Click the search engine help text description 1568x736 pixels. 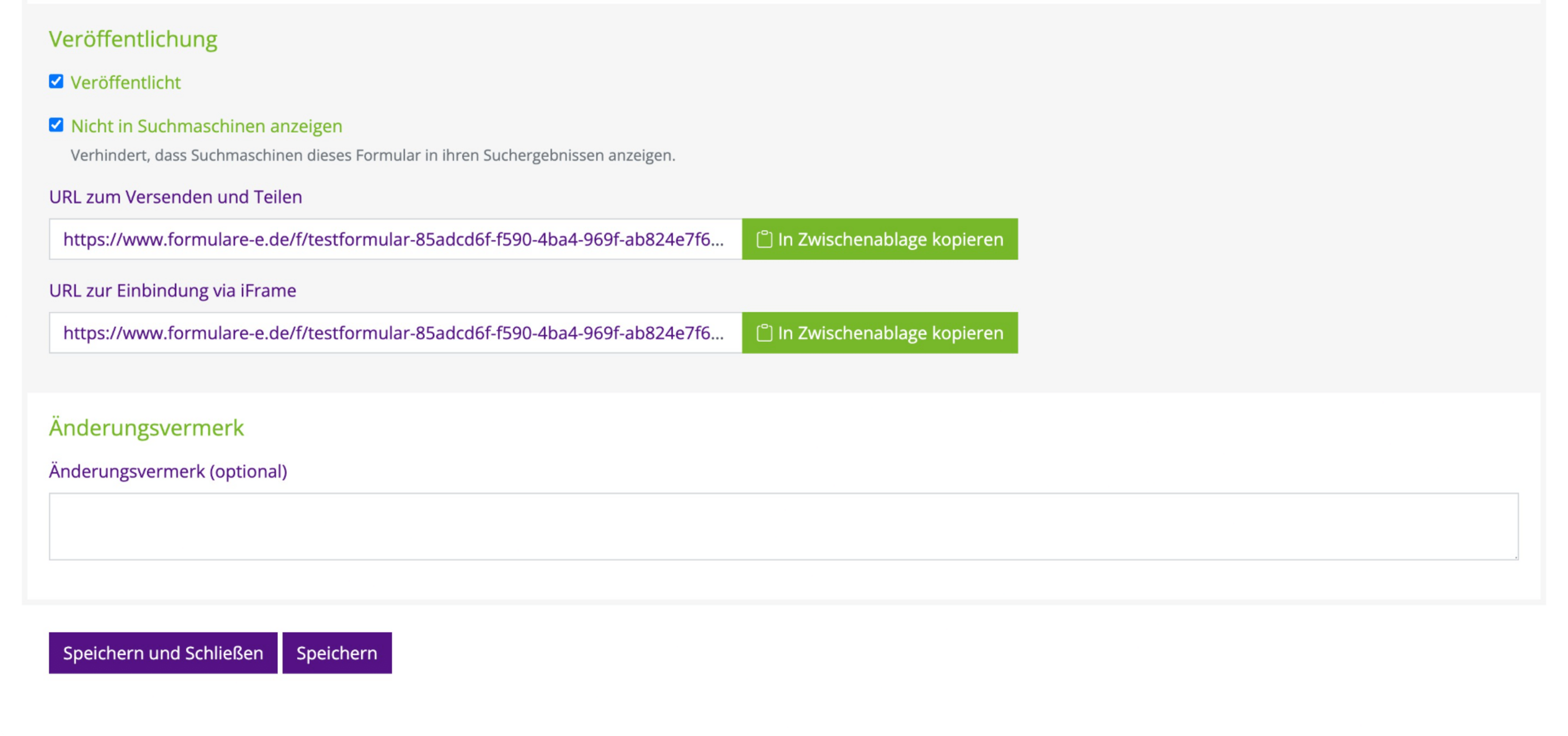coord(372,155)
